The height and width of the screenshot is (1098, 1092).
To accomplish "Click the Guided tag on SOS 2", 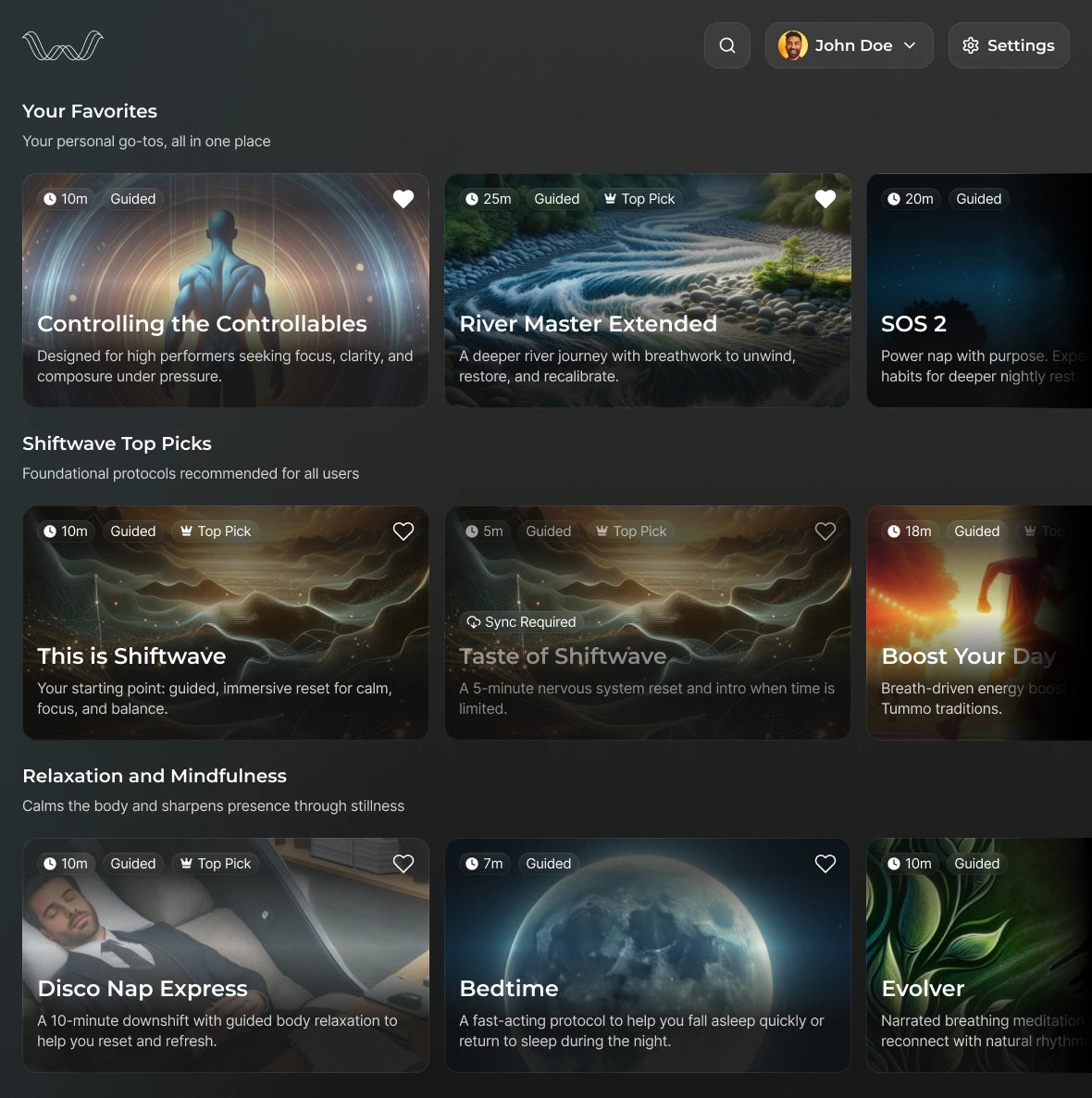I will [x=978, y=199].
